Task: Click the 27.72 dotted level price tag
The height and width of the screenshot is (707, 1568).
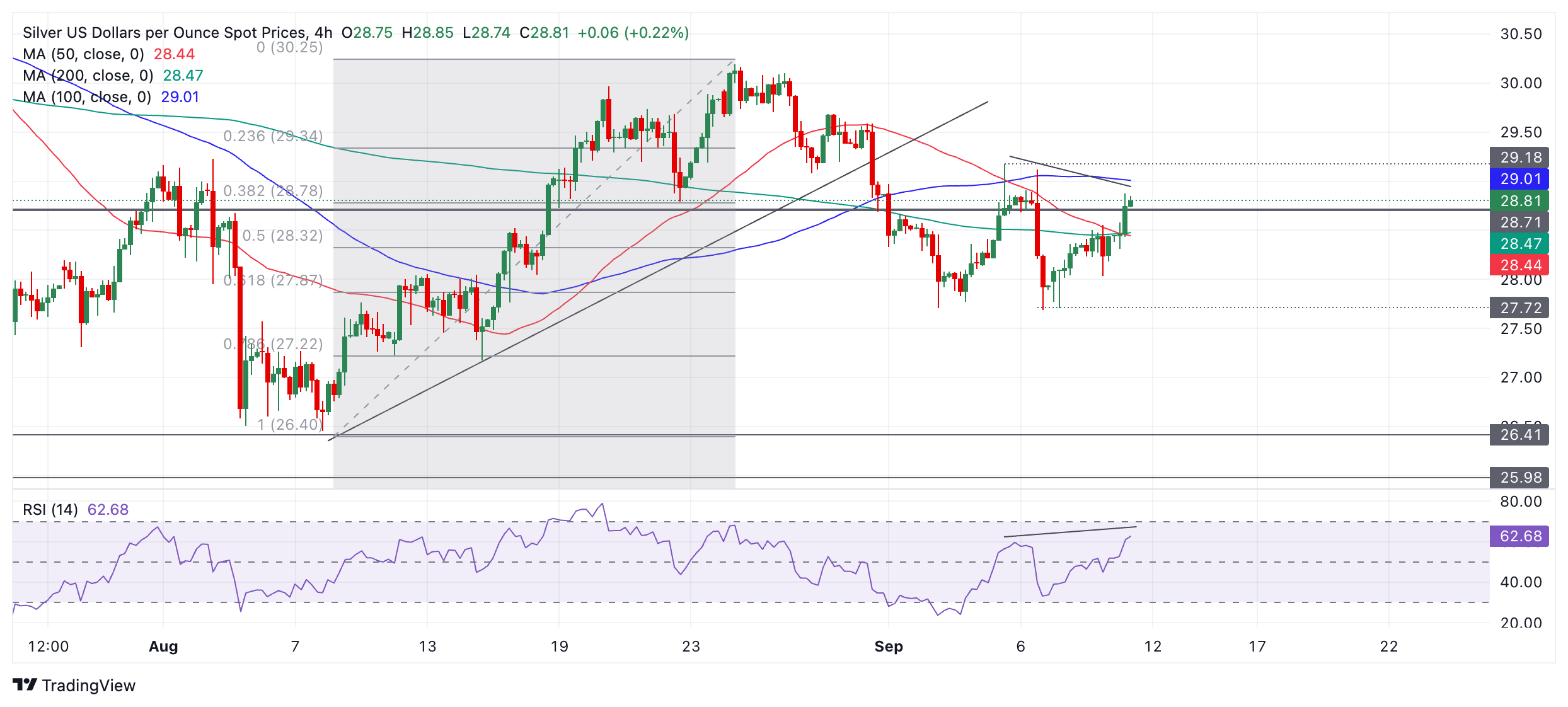Action: (x=1519, y=308)
